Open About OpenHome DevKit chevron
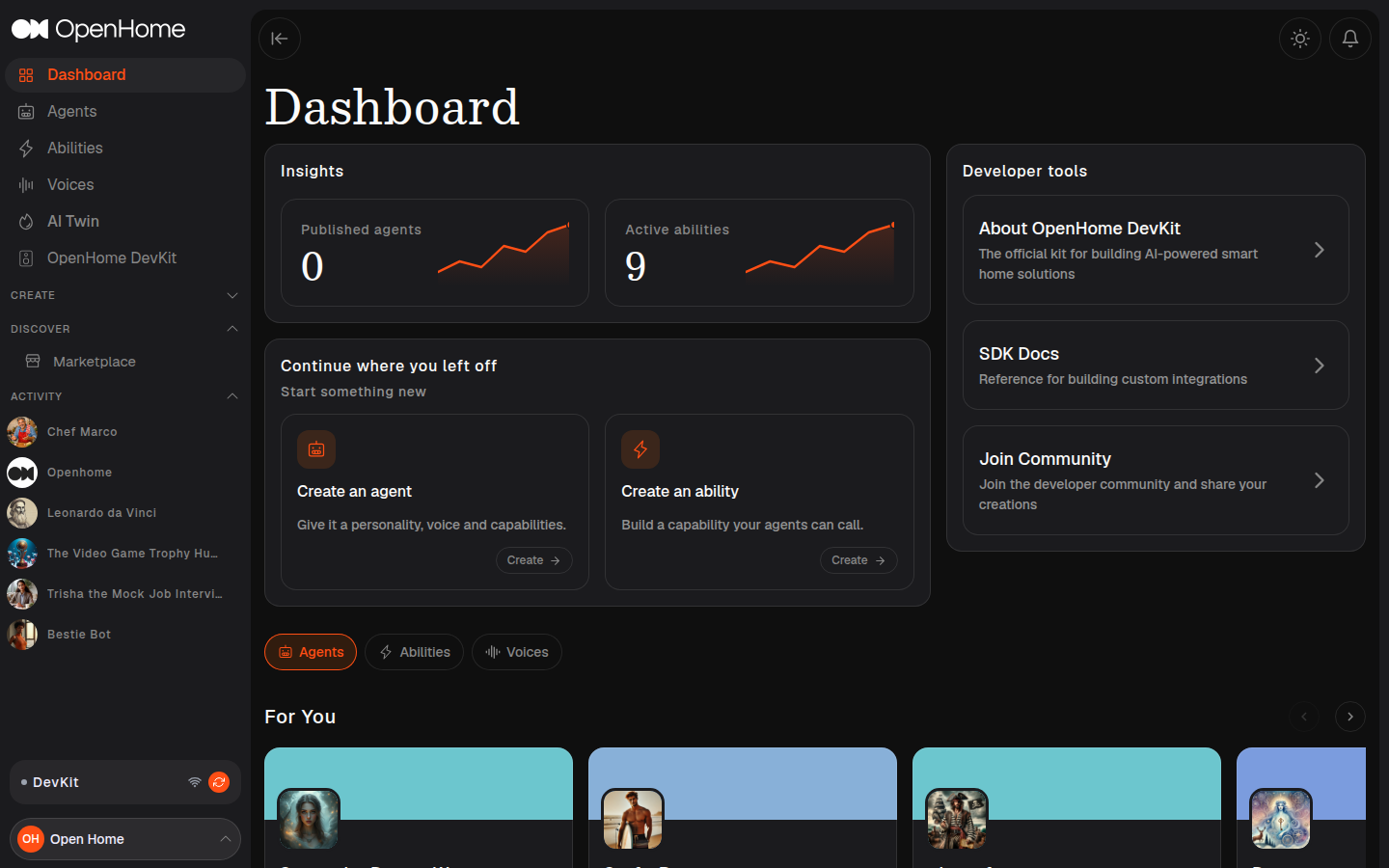1389x868 pixels. pos(1320,250)
